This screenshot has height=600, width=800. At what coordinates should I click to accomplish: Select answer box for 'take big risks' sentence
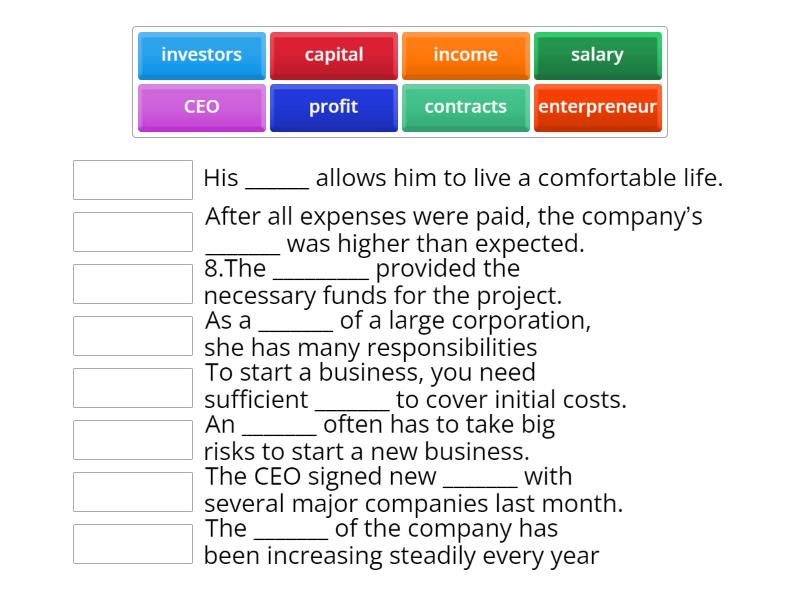(x=133, y=440)
